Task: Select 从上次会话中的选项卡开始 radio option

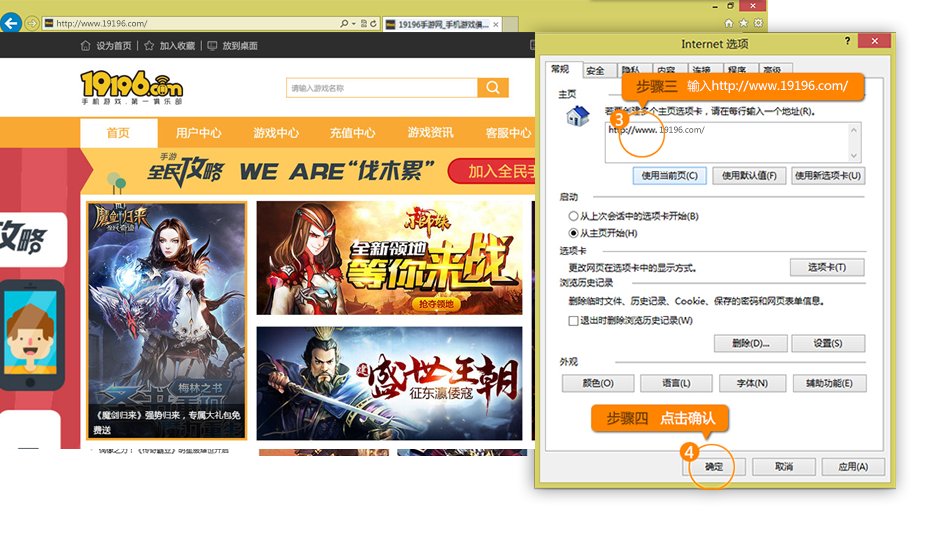Action: [x=573, y=216]
